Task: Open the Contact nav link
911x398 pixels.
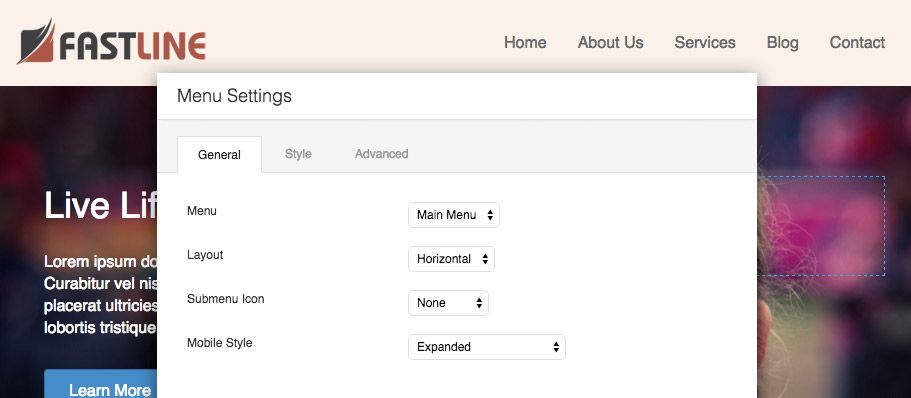Action: point(857,42)
